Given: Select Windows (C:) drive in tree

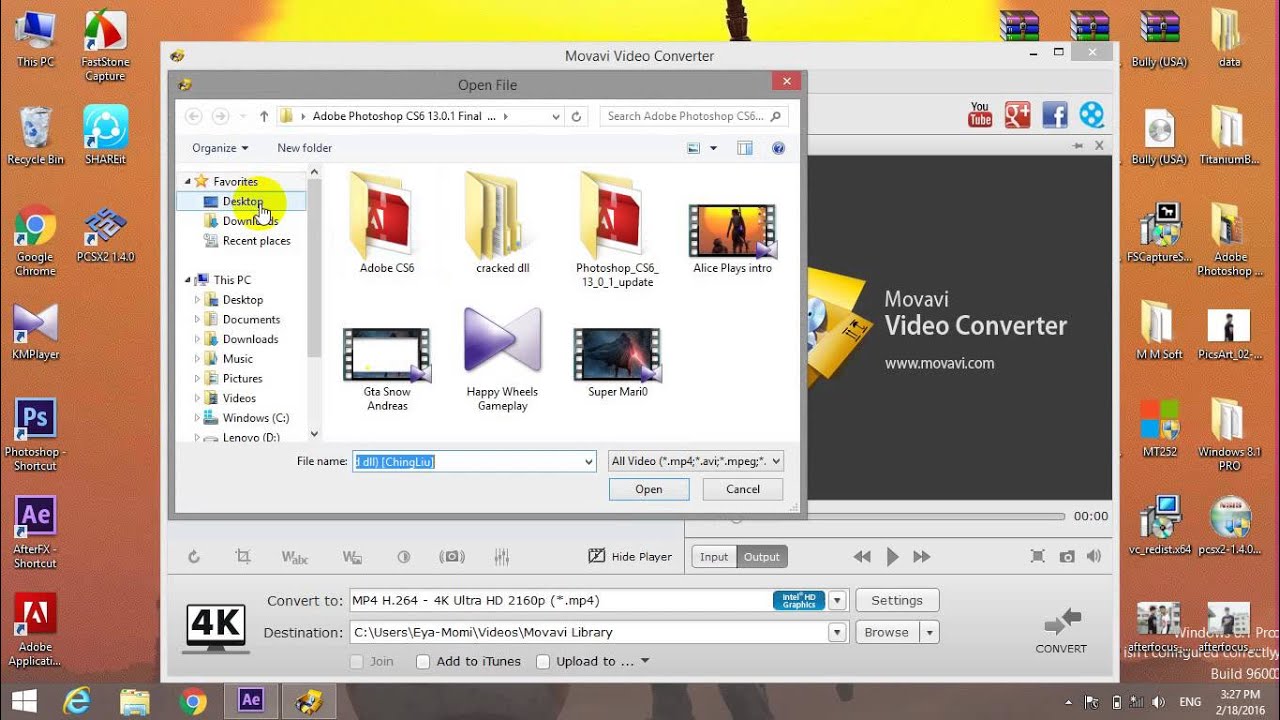Looking at the screenshot, I should click(246, 418).
